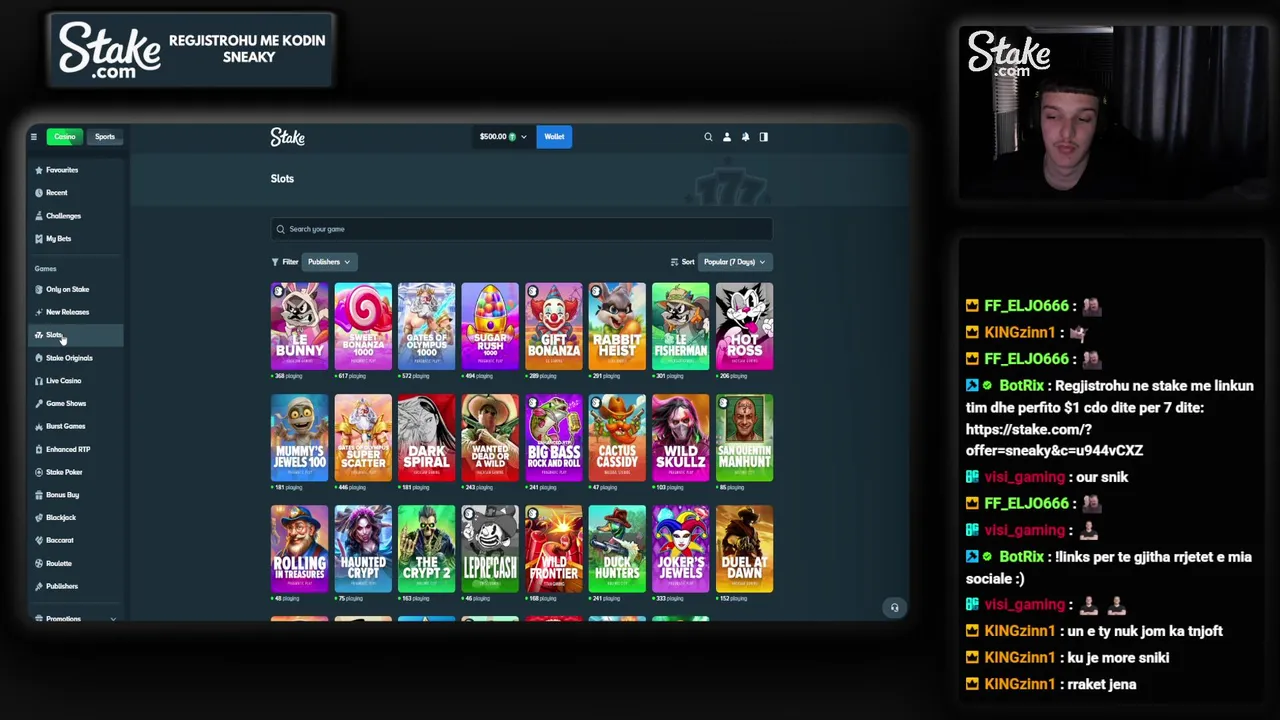Open Roulette category
This screenshot has height=720, width=1280.
pyautogui.click(x=76, y=563)
